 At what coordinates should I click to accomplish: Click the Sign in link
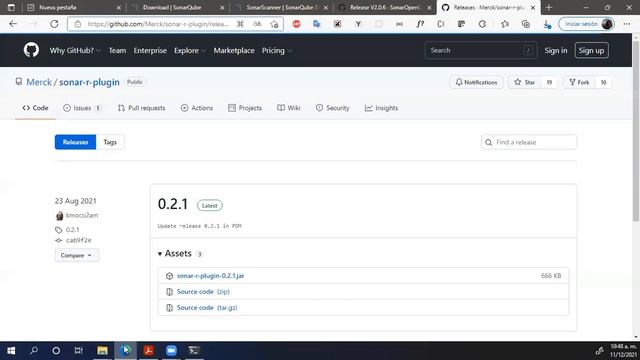click(x=556, y=51)
